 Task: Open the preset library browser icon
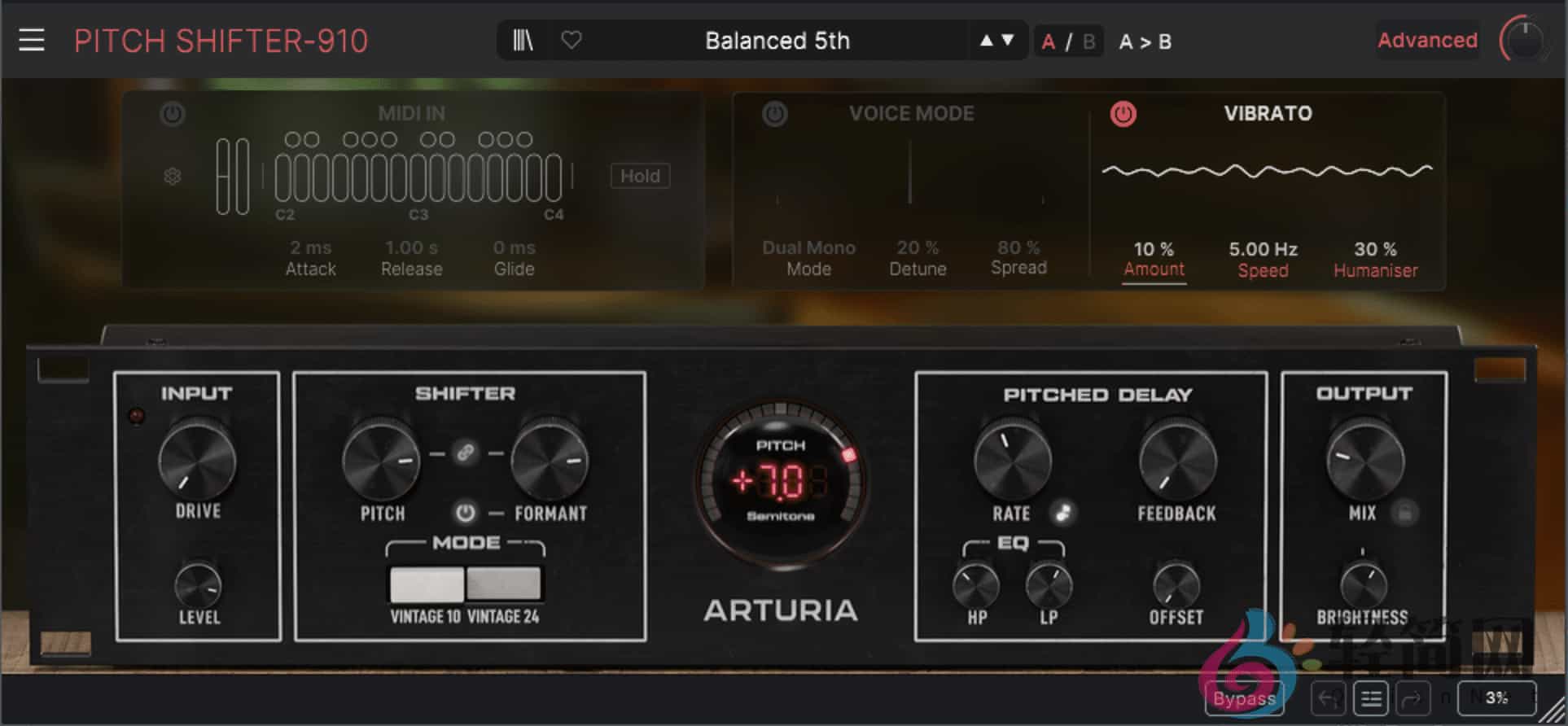(x=523, y=40)
